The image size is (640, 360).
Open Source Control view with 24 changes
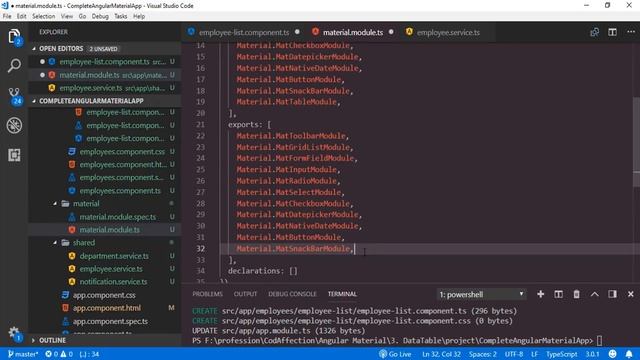[x=14, y=96]
